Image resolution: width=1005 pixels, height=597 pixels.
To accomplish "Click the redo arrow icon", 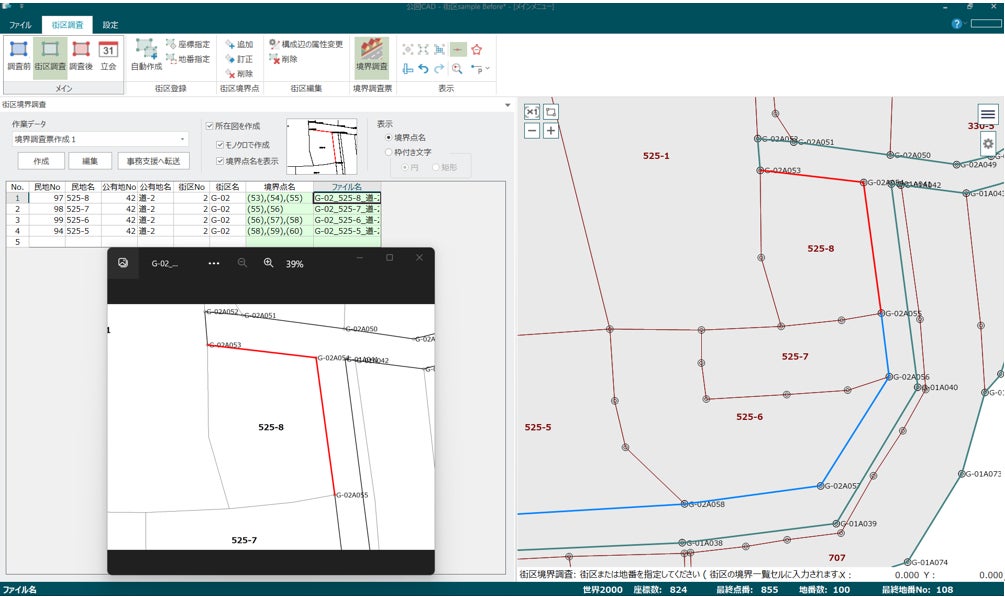I will coord(439,68).
